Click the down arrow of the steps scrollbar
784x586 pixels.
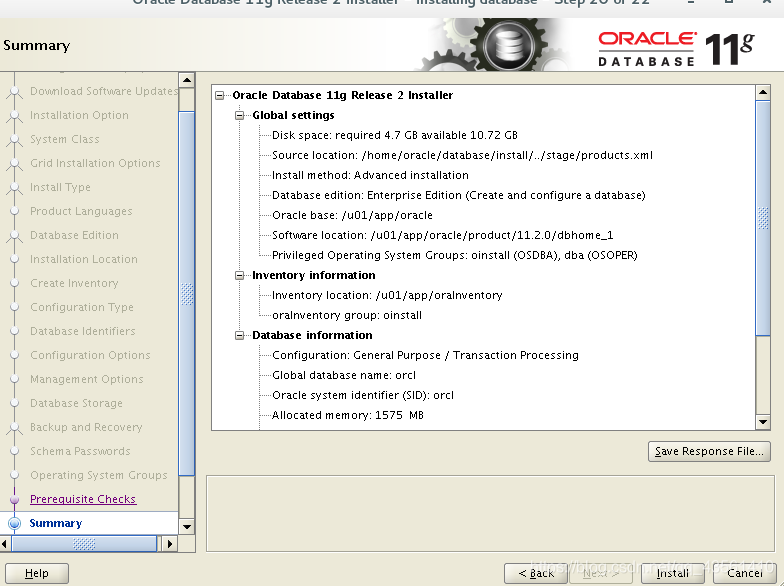click(186, 526)
